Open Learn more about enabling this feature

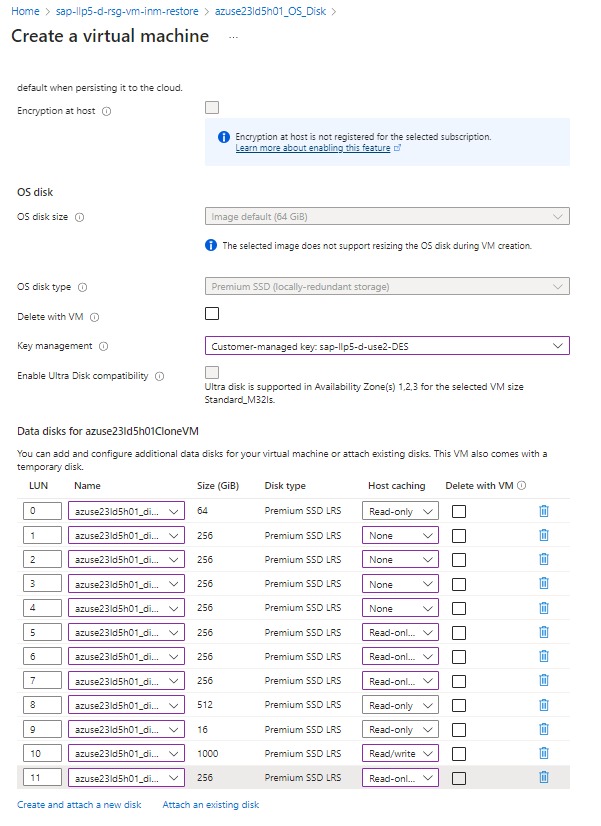[313, 148]
